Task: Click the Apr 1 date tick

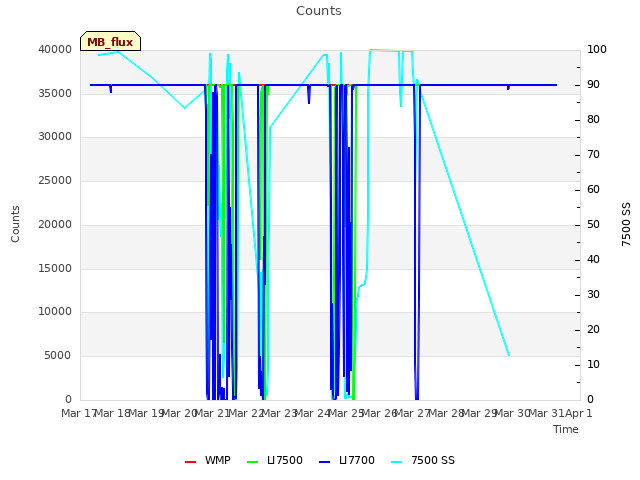Action: [x=578, y=413]
